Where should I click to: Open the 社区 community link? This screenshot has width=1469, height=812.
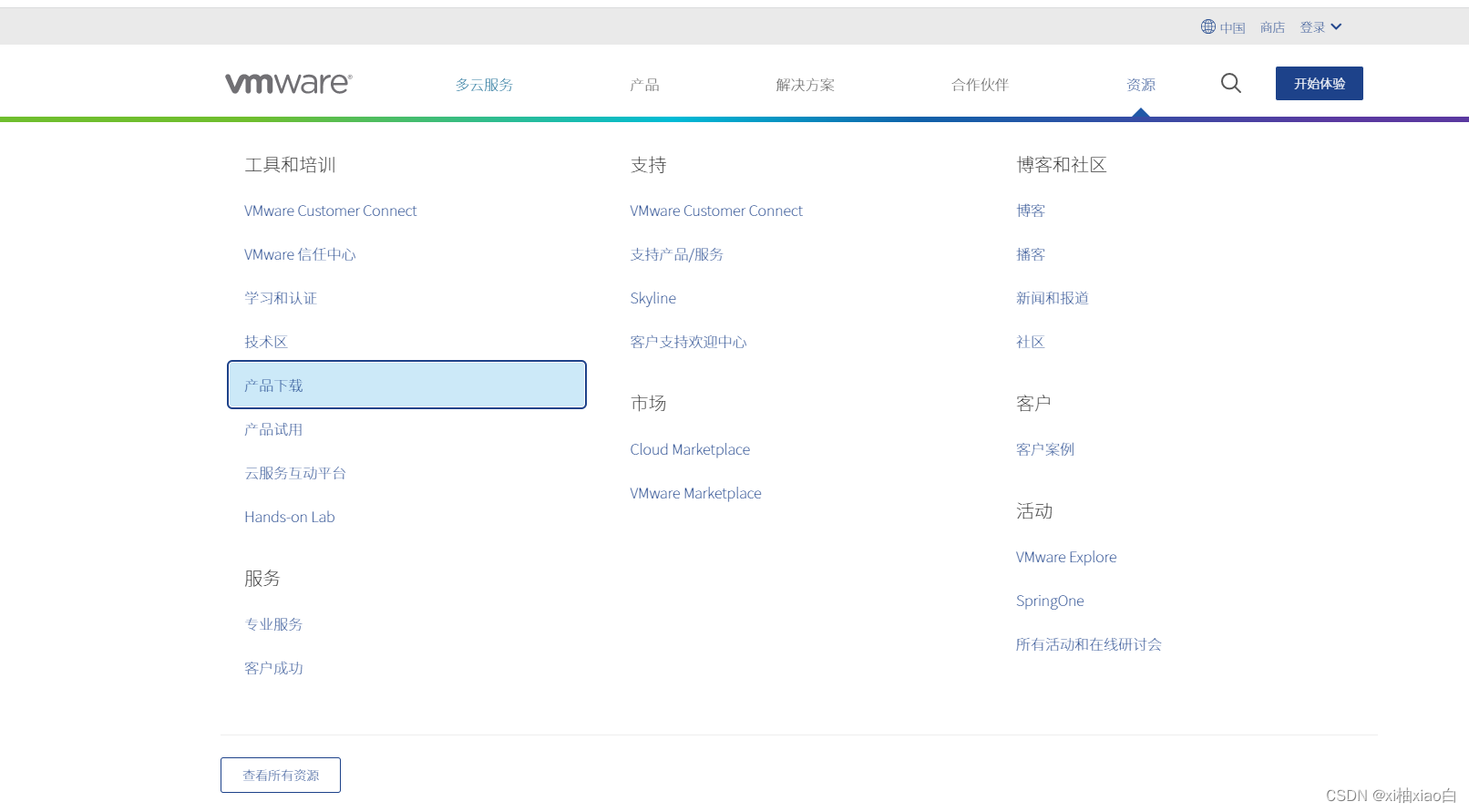click(x=1031, y=342)
